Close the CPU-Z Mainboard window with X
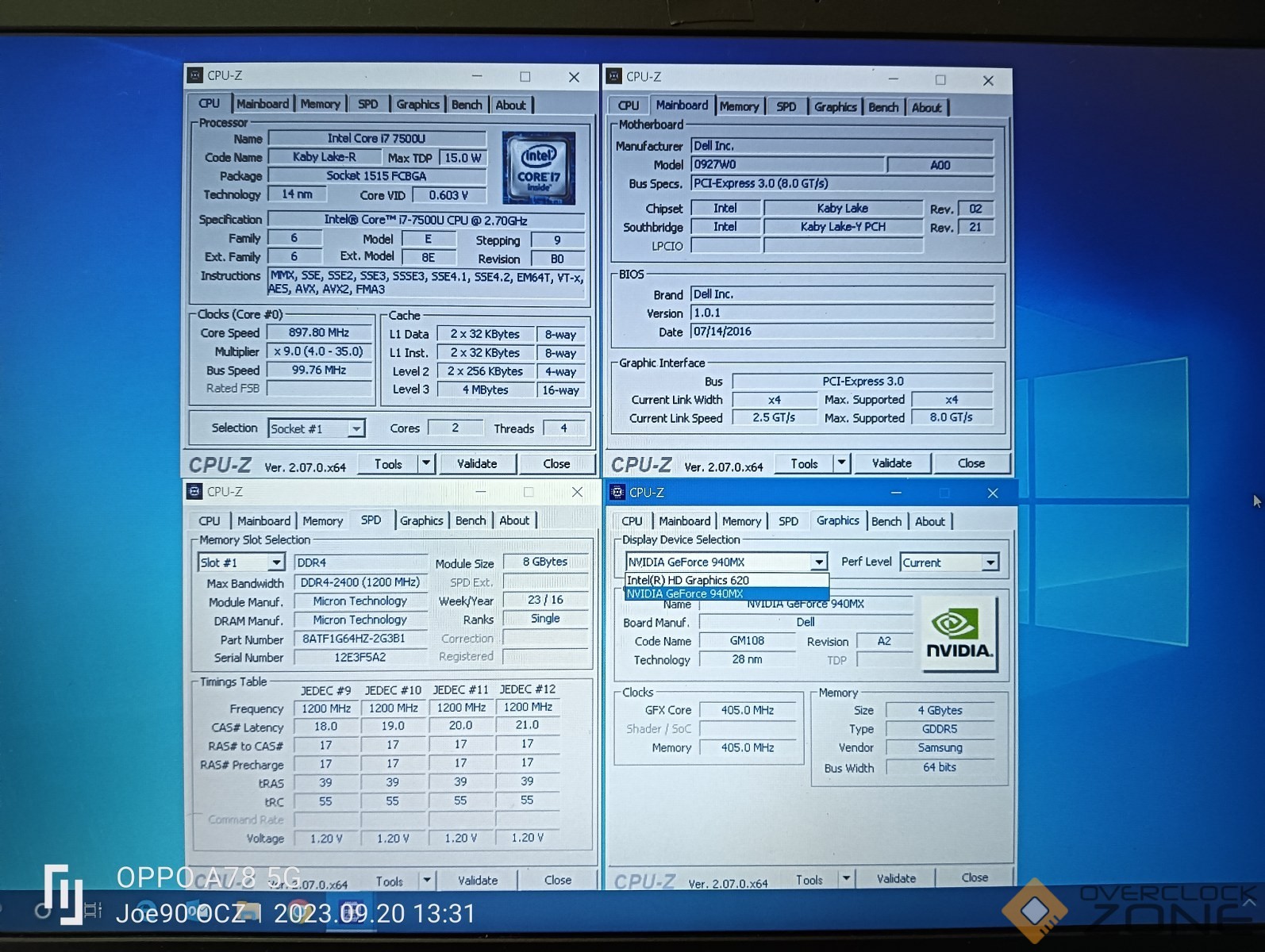Screen dimensions: 1265x952 coord(988,80)
